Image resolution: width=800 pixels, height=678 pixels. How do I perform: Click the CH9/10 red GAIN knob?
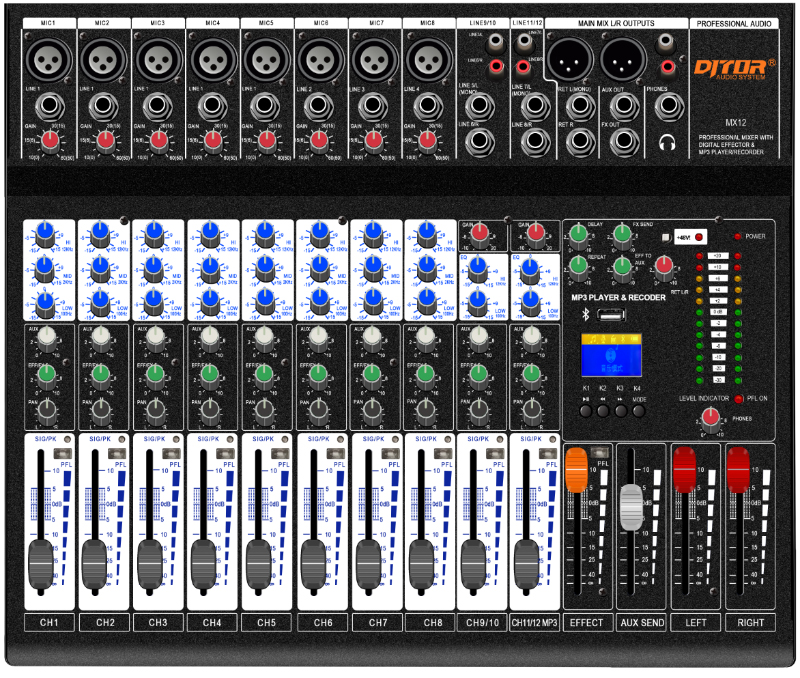(480, 235)
